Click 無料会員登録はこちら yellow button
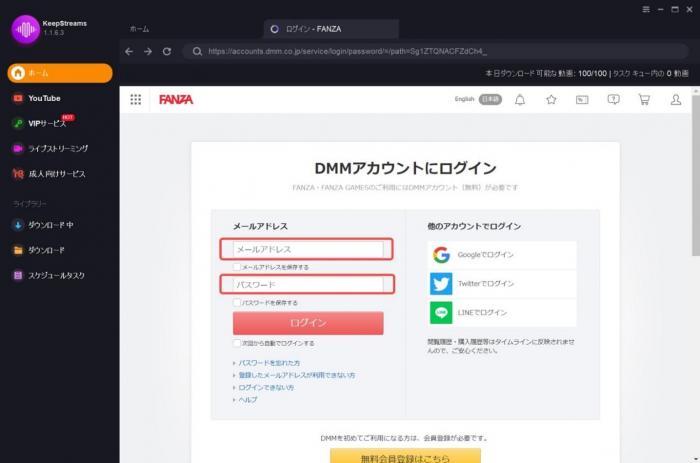Viewport: 700px width, 463px height. [x=405, y=456]
